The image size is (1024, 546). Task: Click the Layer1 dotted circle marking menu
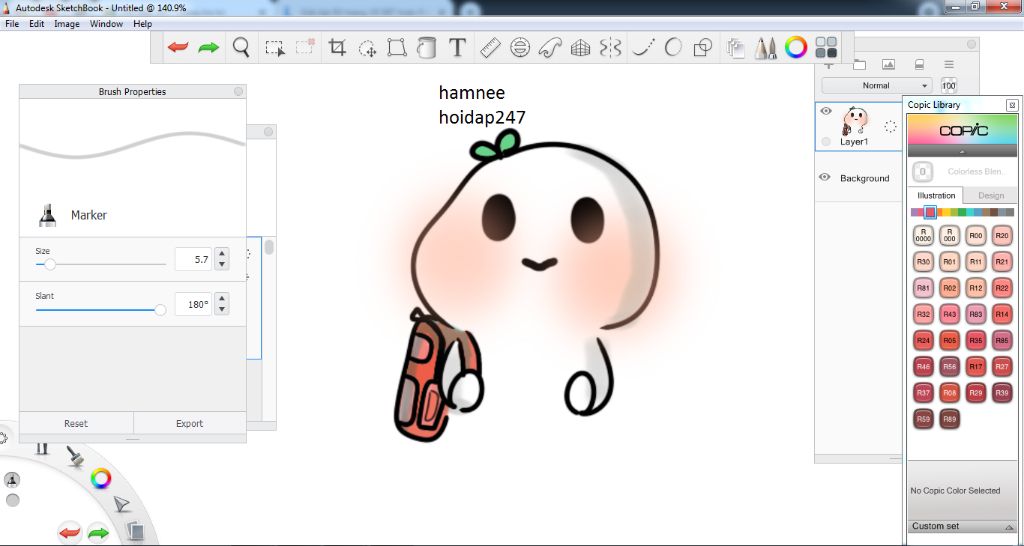pyautogui.click(x=889, y=127)
